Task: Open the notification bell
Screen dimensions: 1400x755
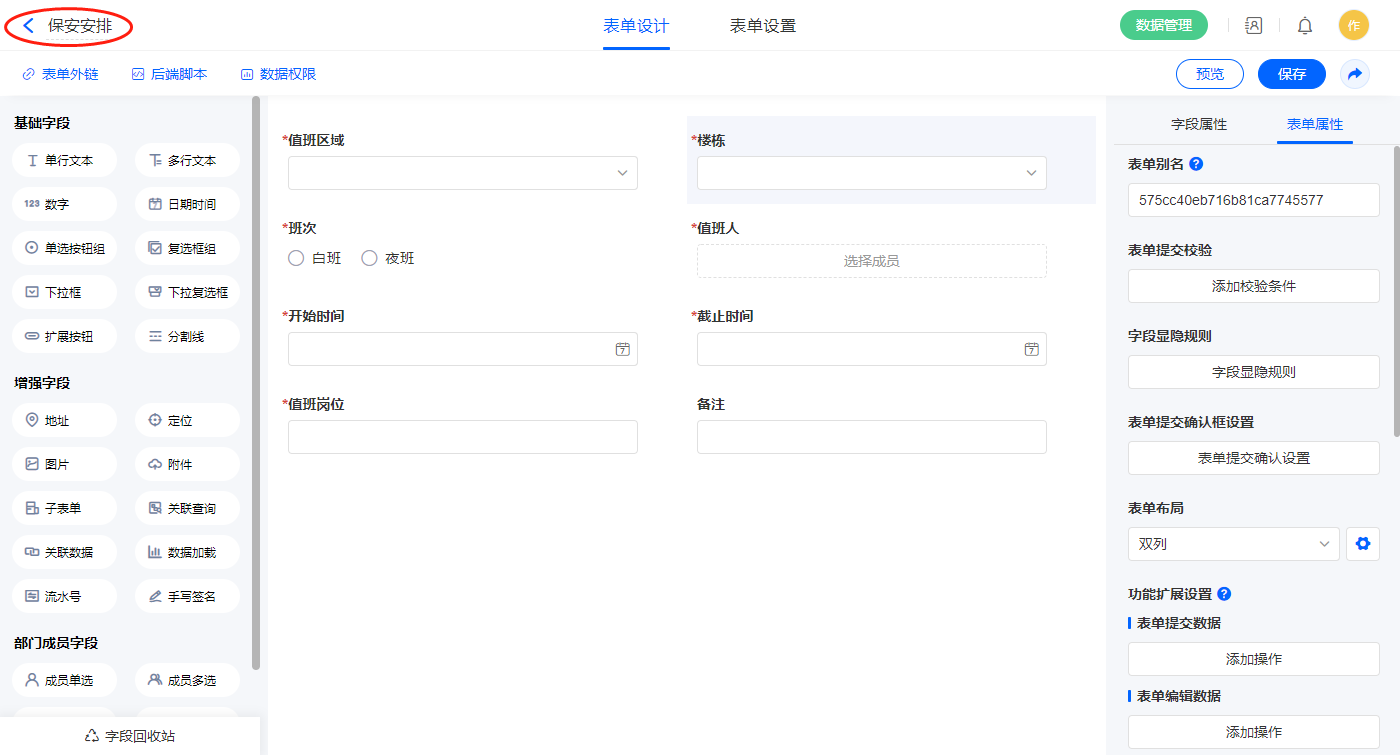Action: click(x=1304, y=26)
